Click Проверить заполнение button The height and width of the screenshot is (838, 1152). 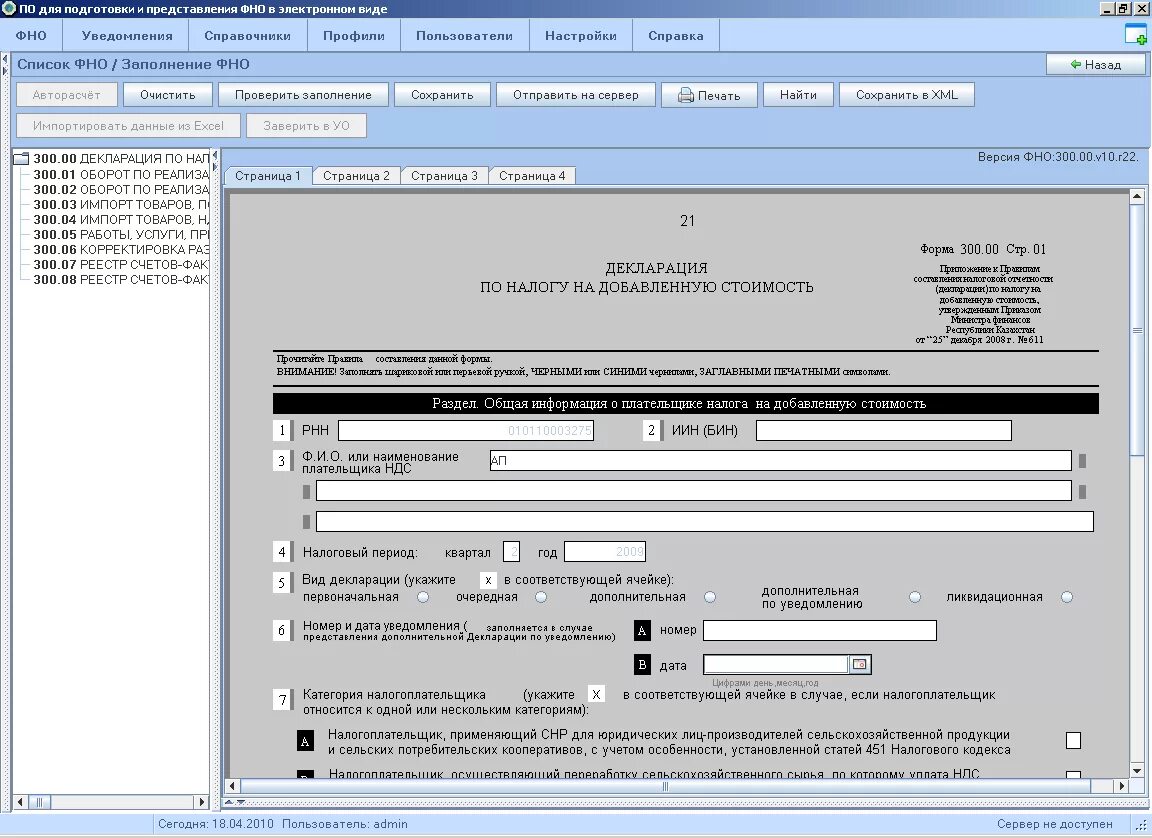pos(303,95)
